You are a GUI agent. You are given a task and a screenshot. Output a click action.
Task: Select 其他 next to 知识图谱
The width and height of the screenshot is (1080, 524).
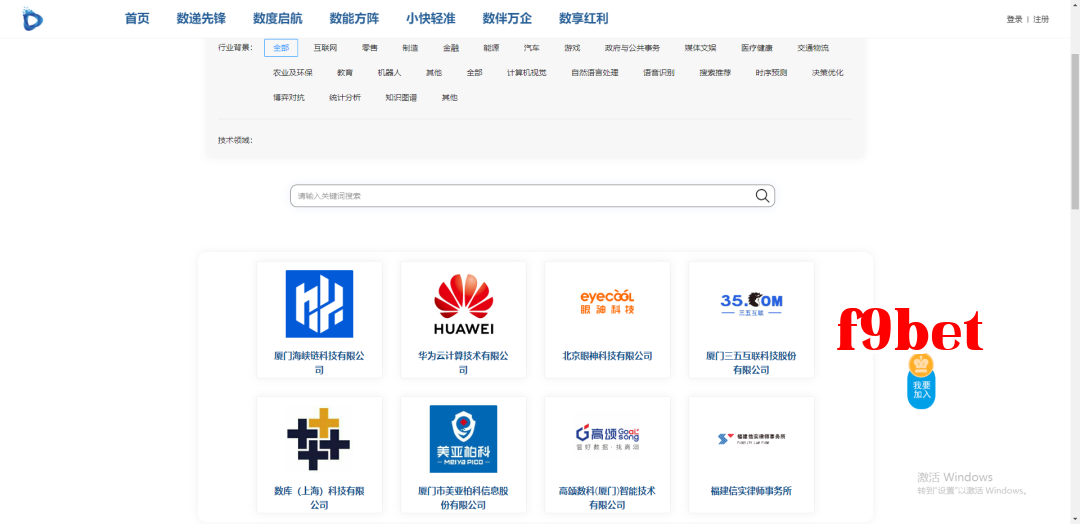[450, 97]
